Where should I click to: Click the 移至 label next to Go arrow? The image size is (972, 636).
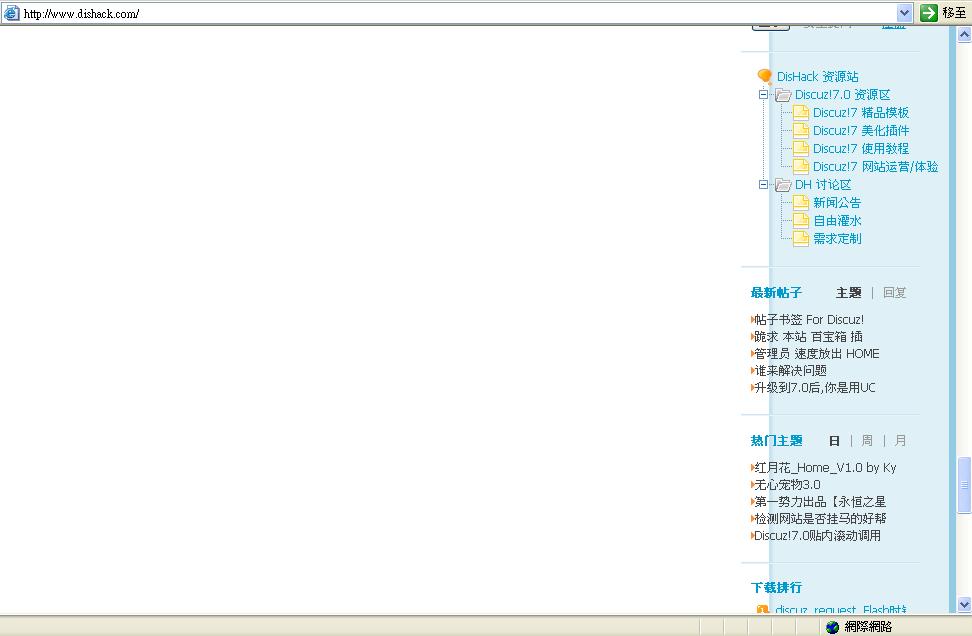tap(954, 12)
